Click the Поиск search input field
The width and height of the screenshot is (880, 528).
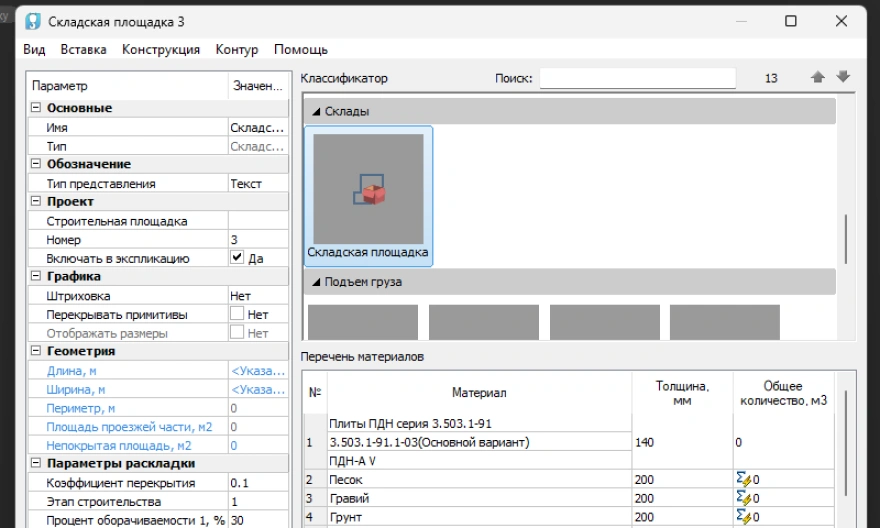pos(637,78)
